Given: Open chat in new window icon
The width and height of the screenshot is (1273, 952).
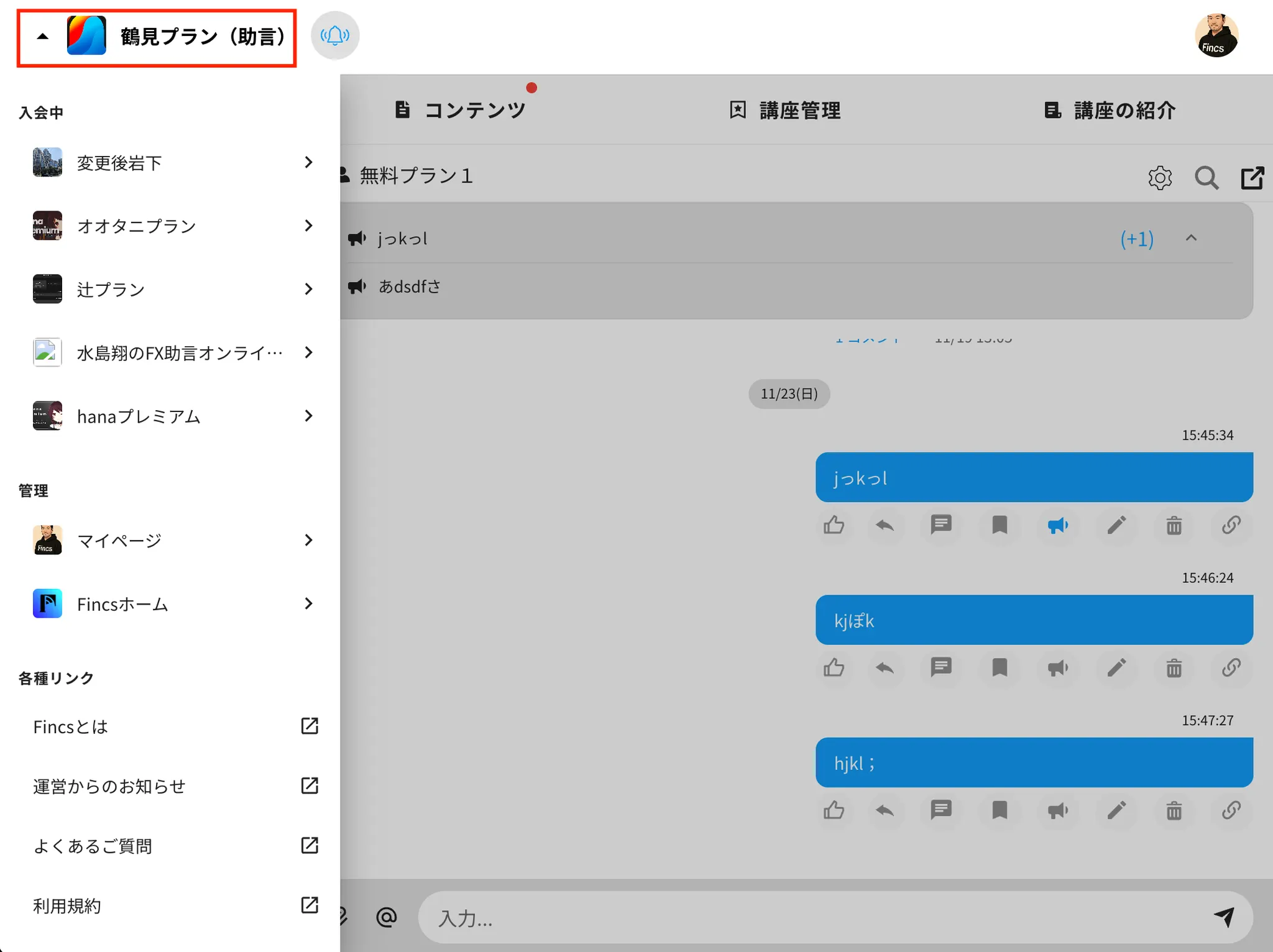Looking at the screenshot, I should click(x=1252, y=178).
